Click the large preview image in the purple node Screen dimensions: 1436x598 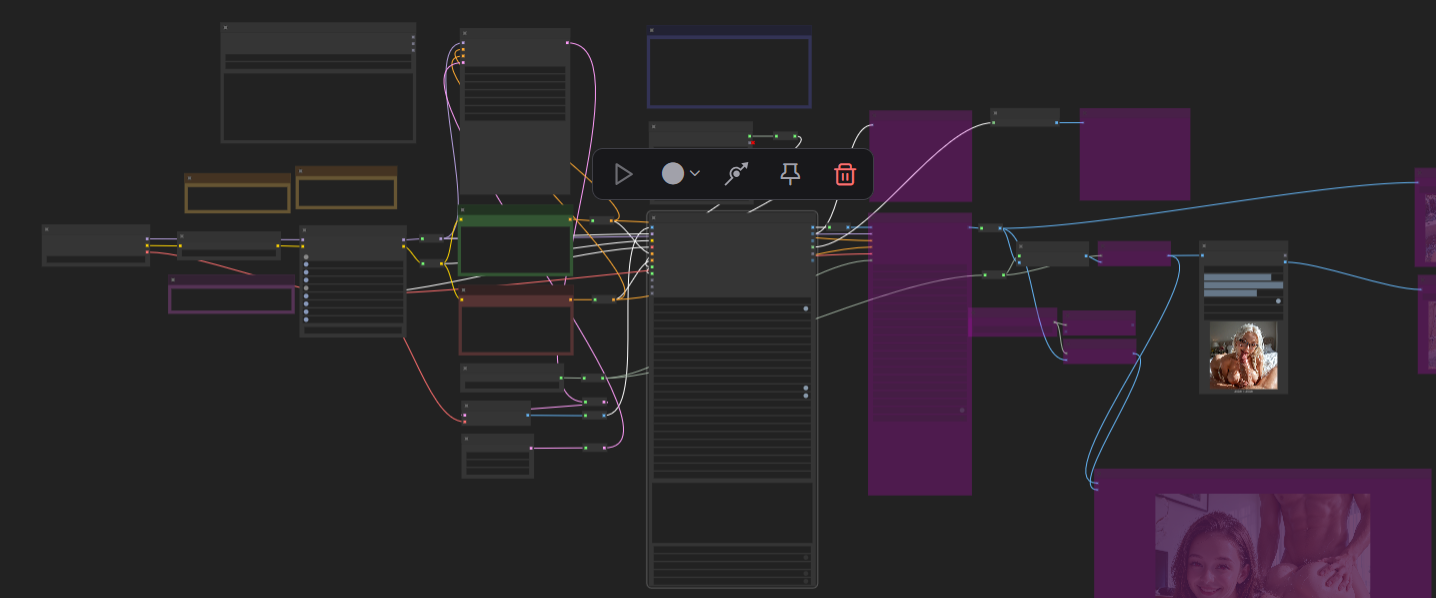click(x=1262, y=545)
